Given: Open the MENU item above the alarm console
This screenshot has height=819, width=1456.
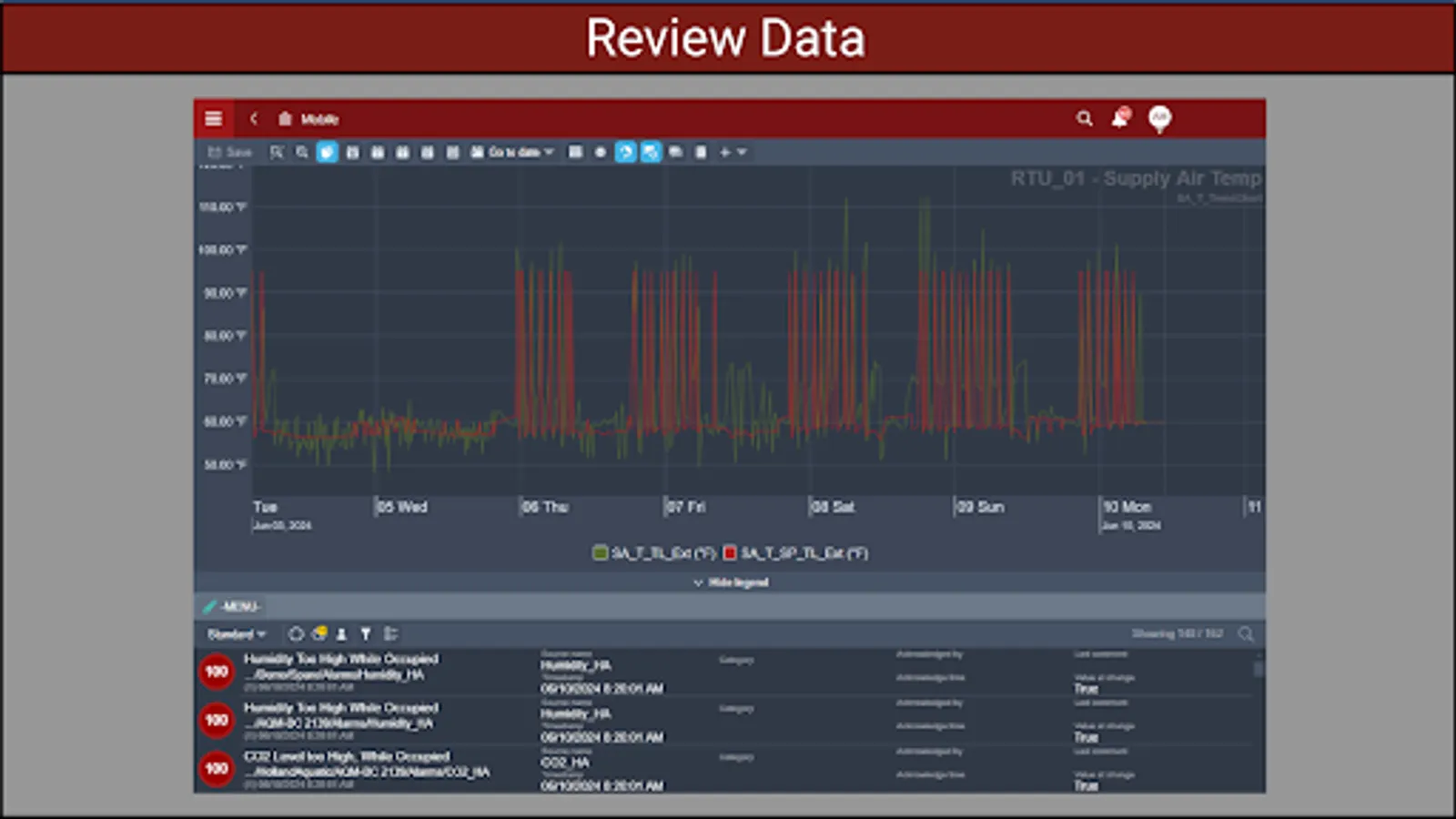Looking at the screenshot, I should 238,606.
